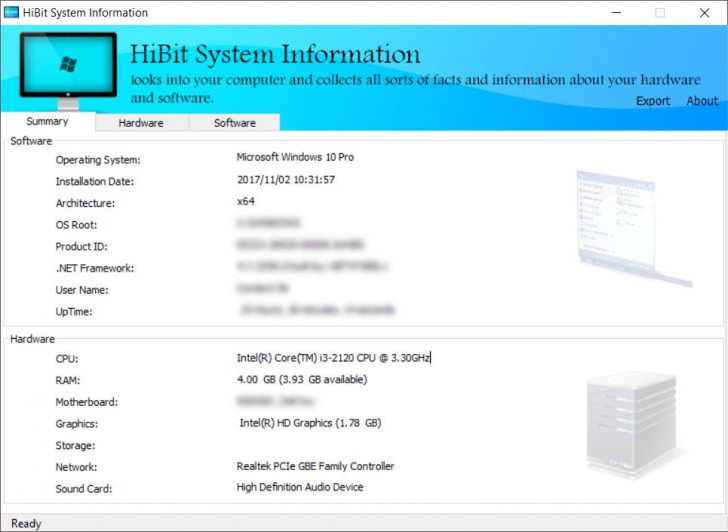Viewport: 728px width, 532px height.
Task: Click the 'Sound Card:' label
Action: click(x=84, y=489)
